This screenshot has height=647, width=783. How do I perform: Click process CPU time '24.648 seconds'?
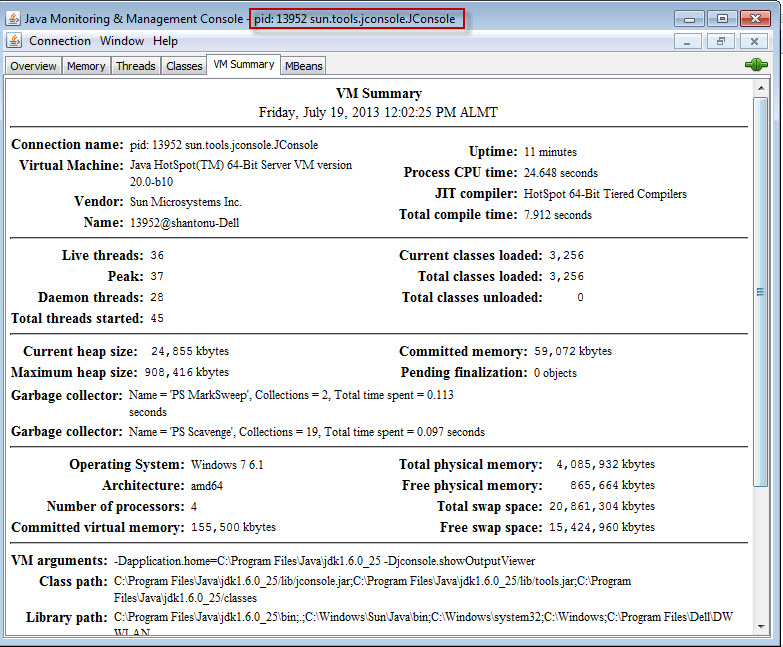coord(560,173)
